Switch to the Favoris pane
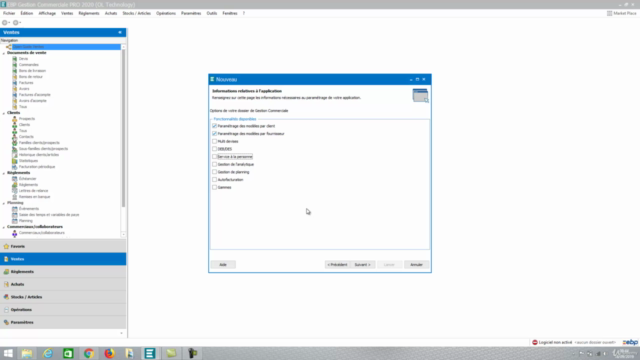 63,247
